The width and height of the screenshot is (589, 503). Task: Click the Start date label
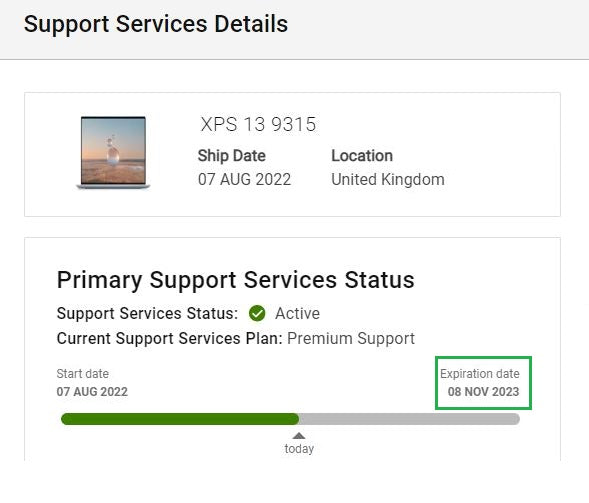point(83,374)
